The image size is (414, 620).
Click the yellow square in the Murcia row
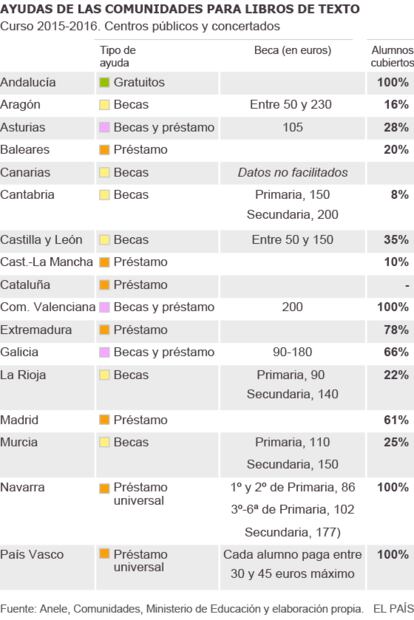[x=104, y=442]
